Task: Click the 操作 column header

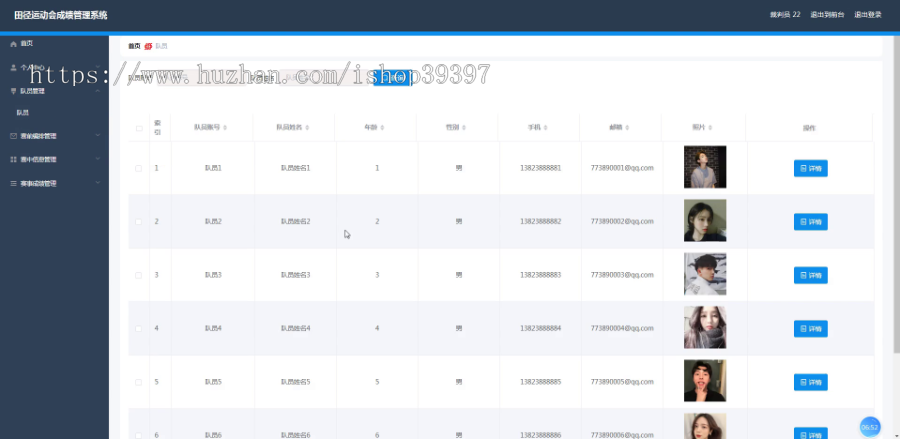Action: pos(809,128)
